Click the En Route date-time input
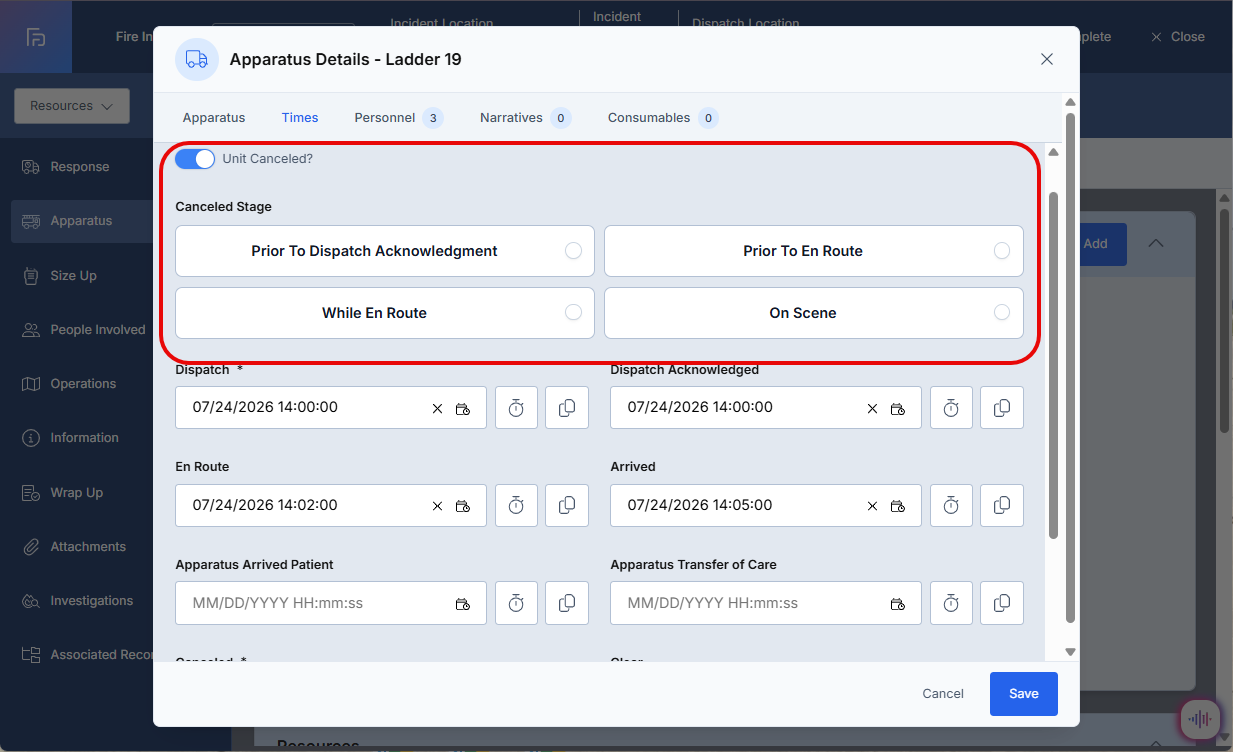1233x752 pixels. coord(331,506)
